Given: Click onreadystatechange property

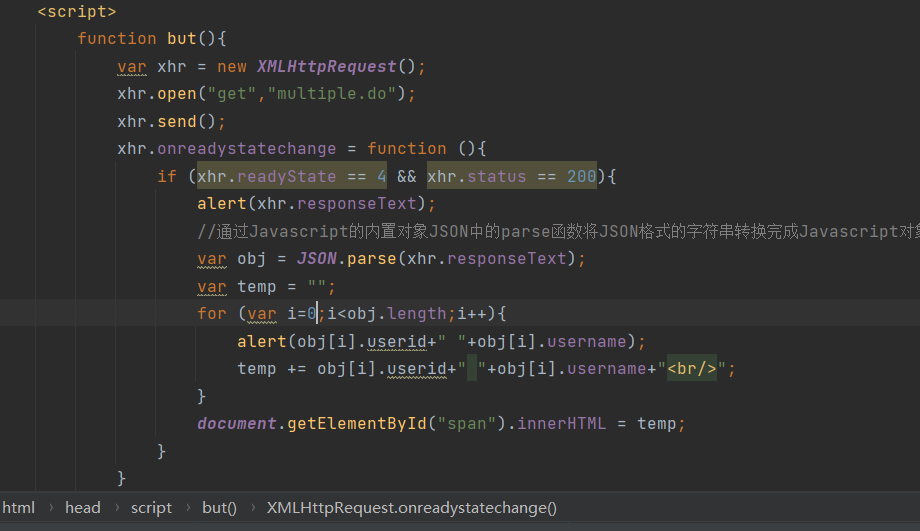Looking at the screenshot, I should (246, 148).
